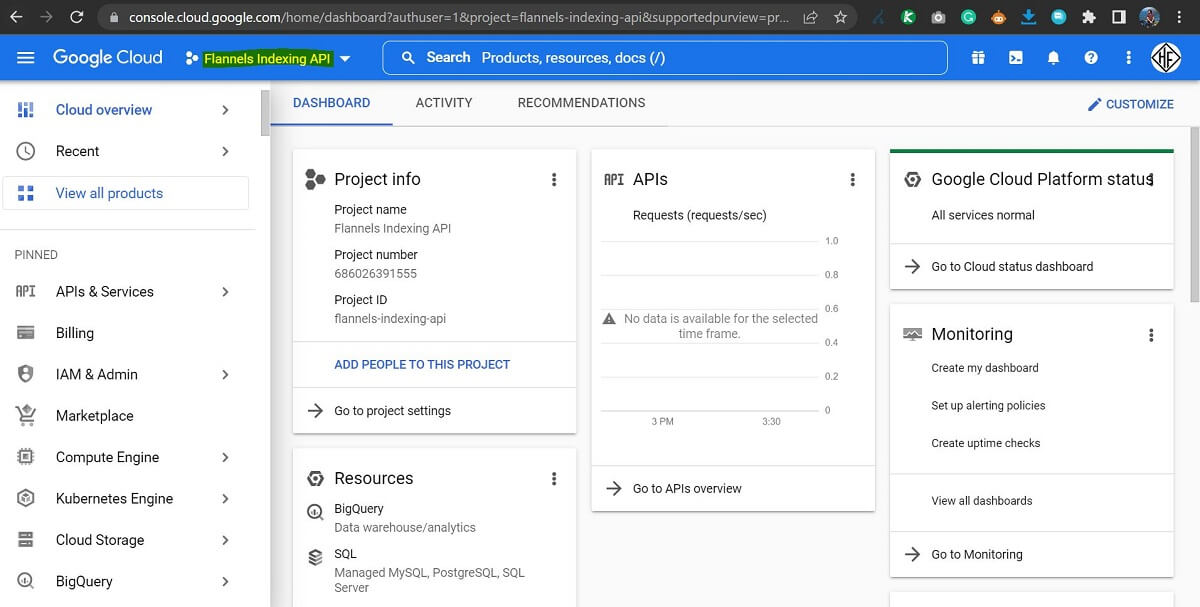The height and width of the screenshot is (607, 1200).
Task: Open SQL resource in Resources card
Action: (345, 554)
